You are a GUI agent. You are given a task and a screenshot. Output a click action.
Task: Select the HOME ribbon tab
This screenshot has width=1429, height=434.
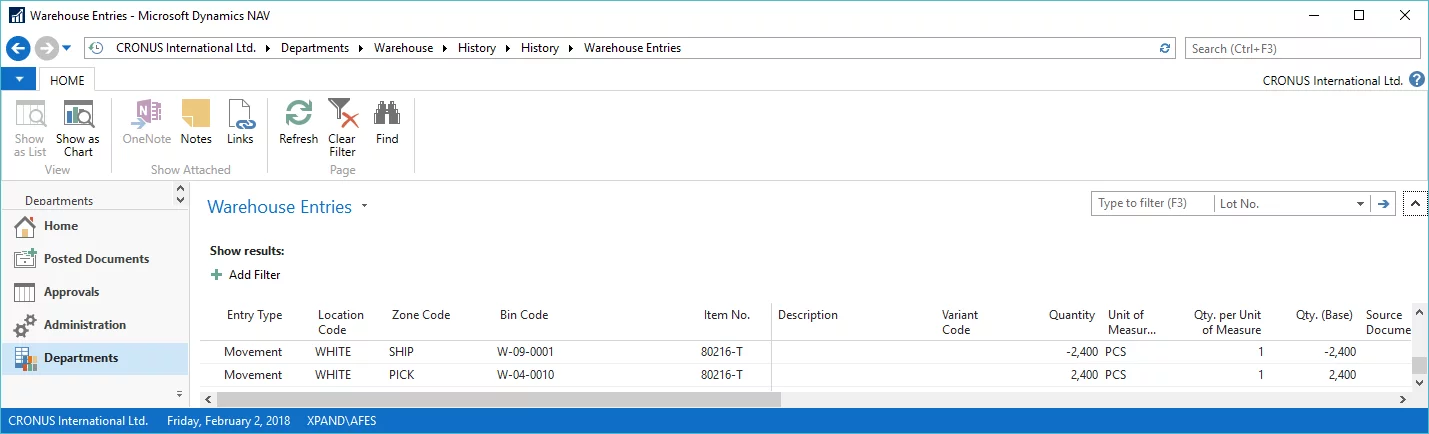click(x=68, y=81)
